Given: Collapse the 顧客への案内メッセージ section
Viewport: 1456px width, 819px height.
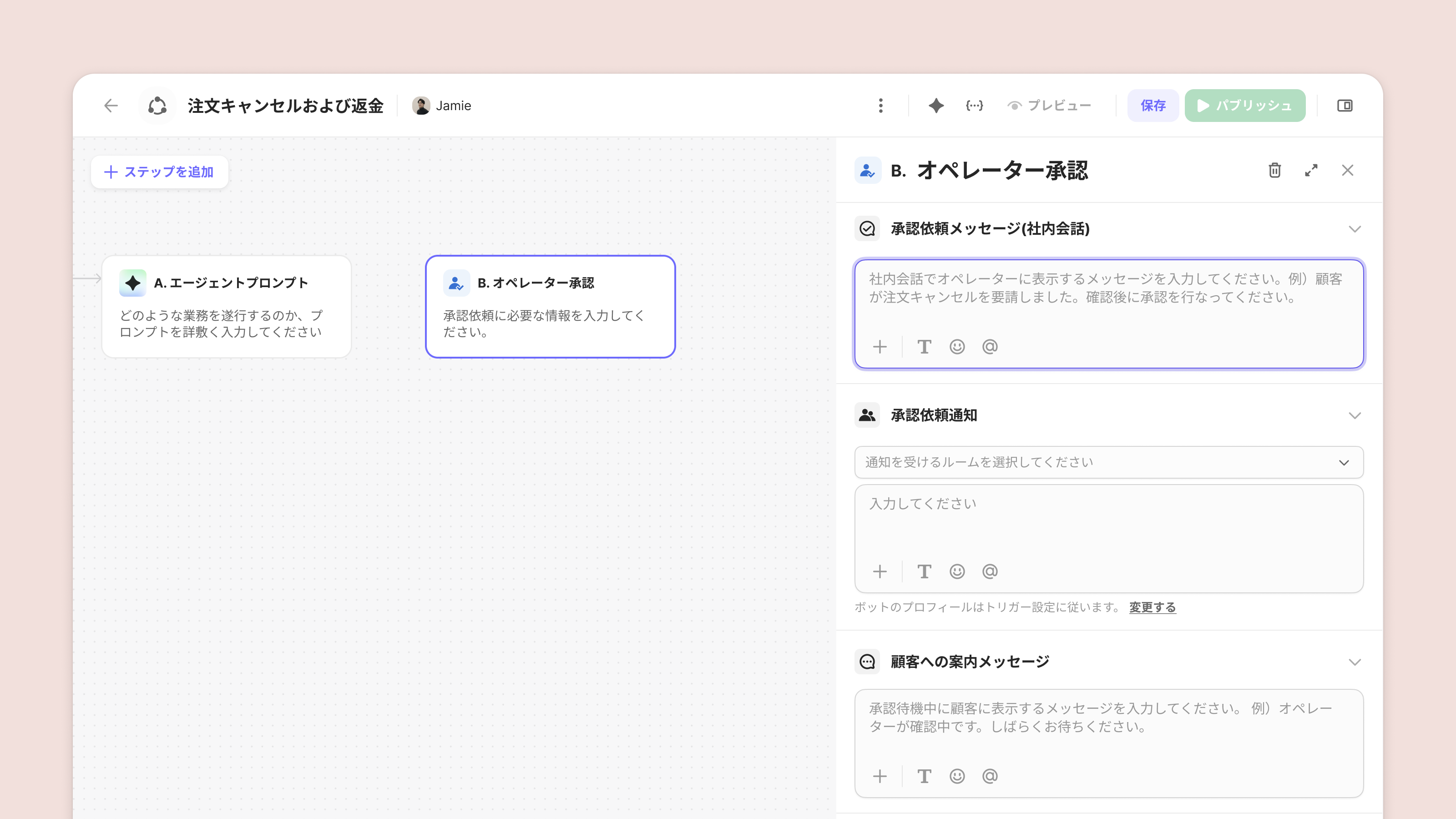Looking at the screenshot, I should click(x=1354, y=662).
